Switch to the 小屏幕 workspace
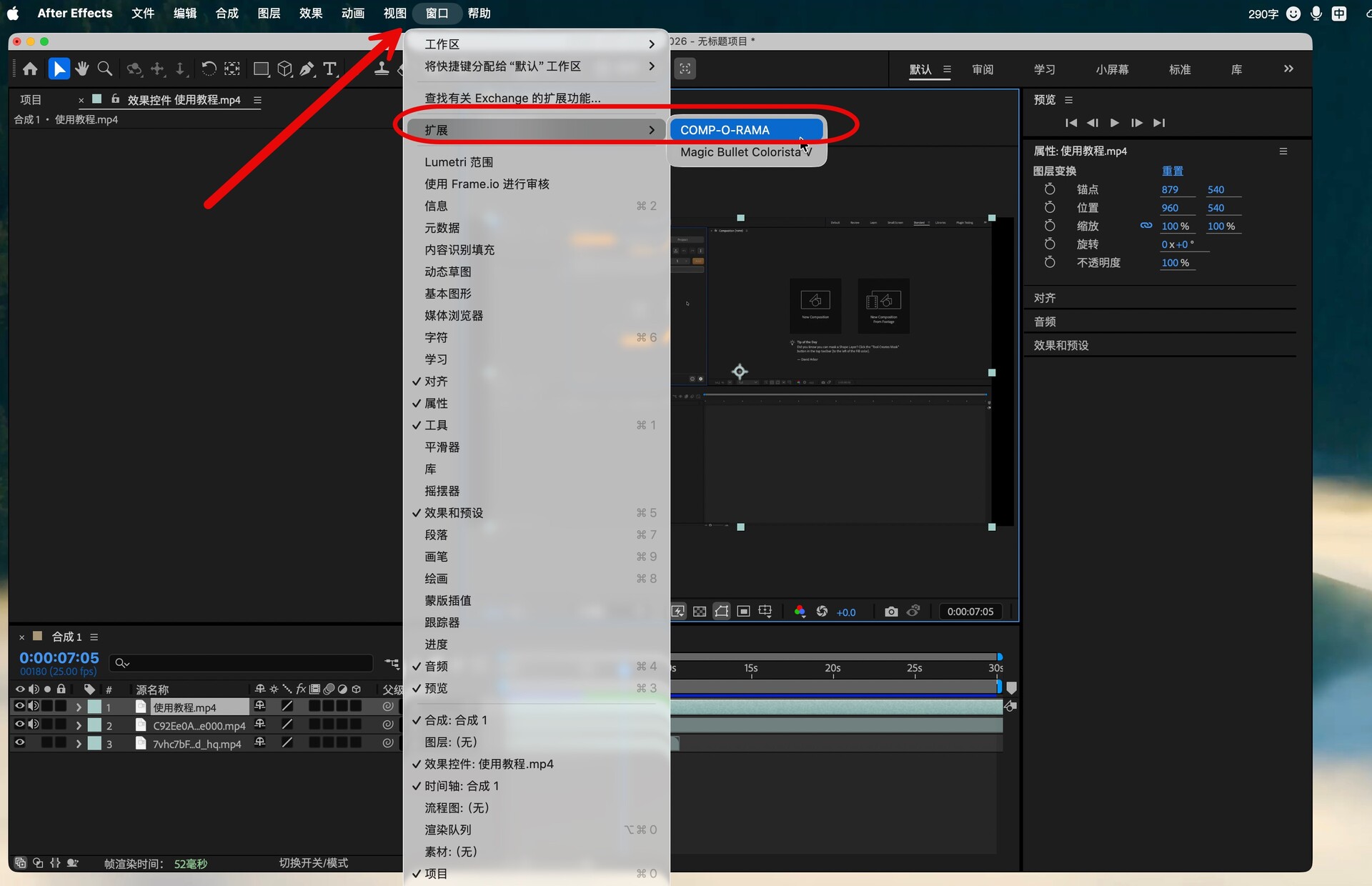The height and width of the screenshot is (886, 1372). (x=1112, y=69)
